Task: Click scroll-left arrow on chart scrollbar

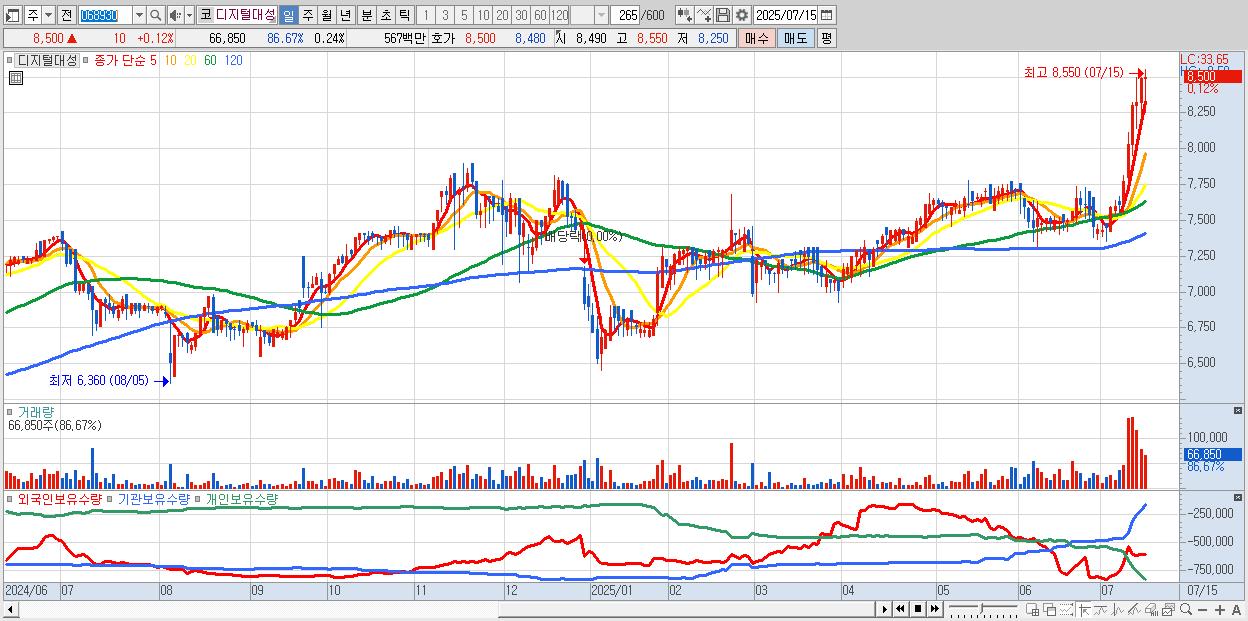Action: pyautogui.click(x=10, y=609)
